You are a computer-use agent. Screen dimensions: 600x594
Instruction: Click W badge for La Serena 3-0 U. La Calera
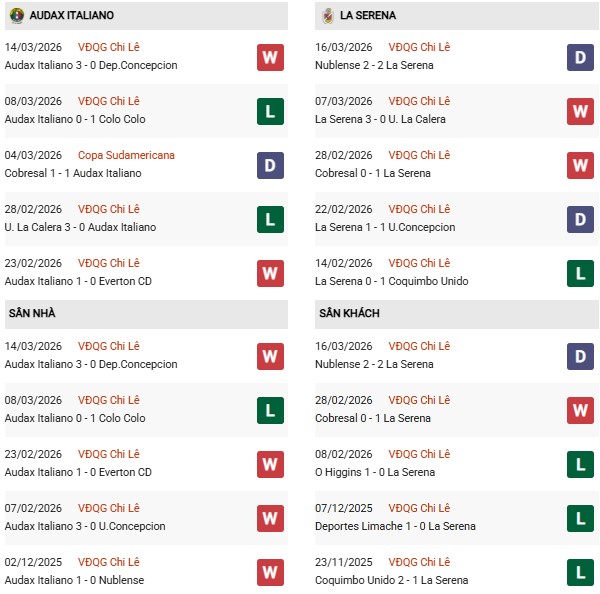[x=580, y=111]
